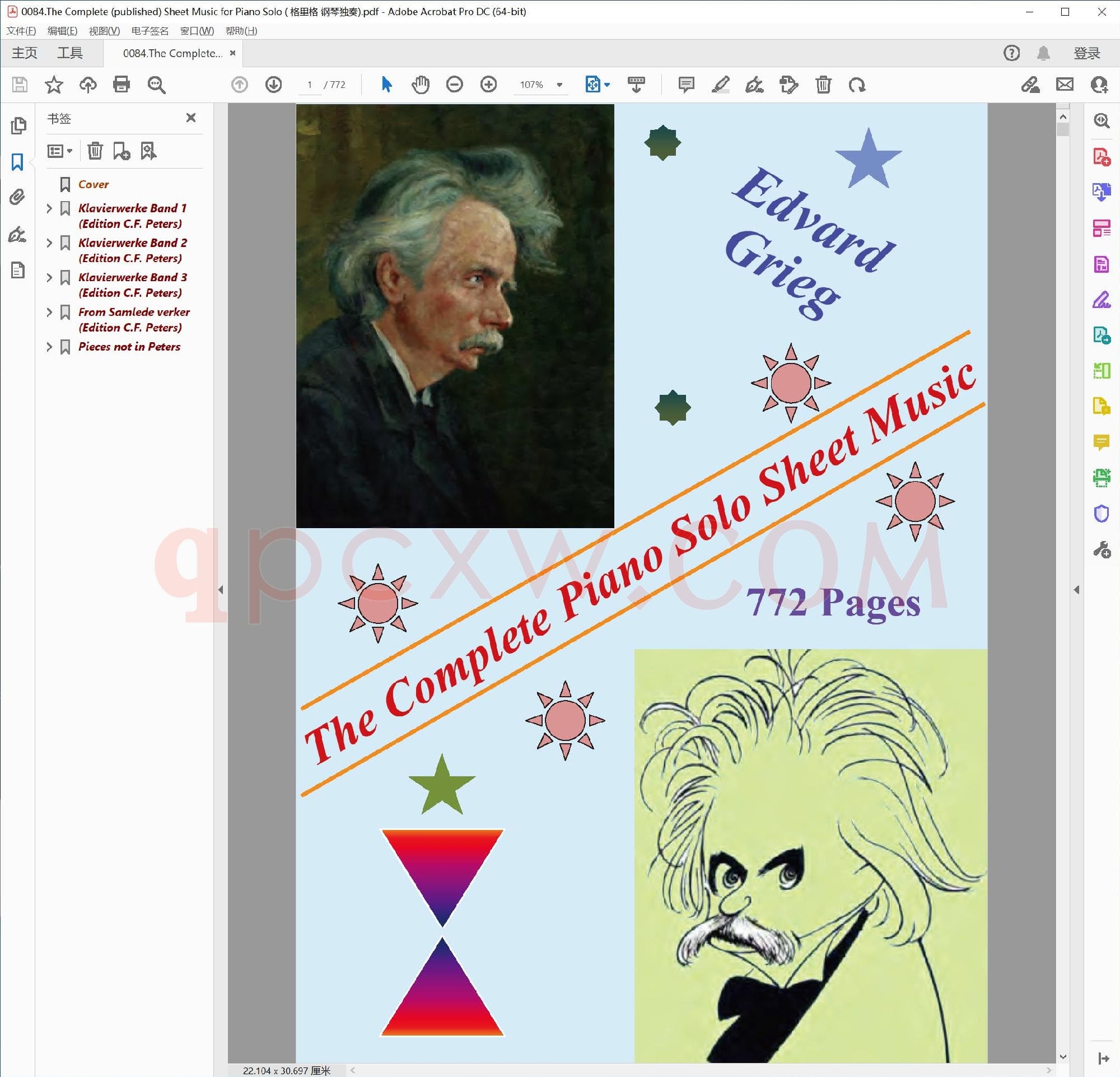Click the page number input field
The width and height of the screenshot is (1120, 1077).
point(310,85)
